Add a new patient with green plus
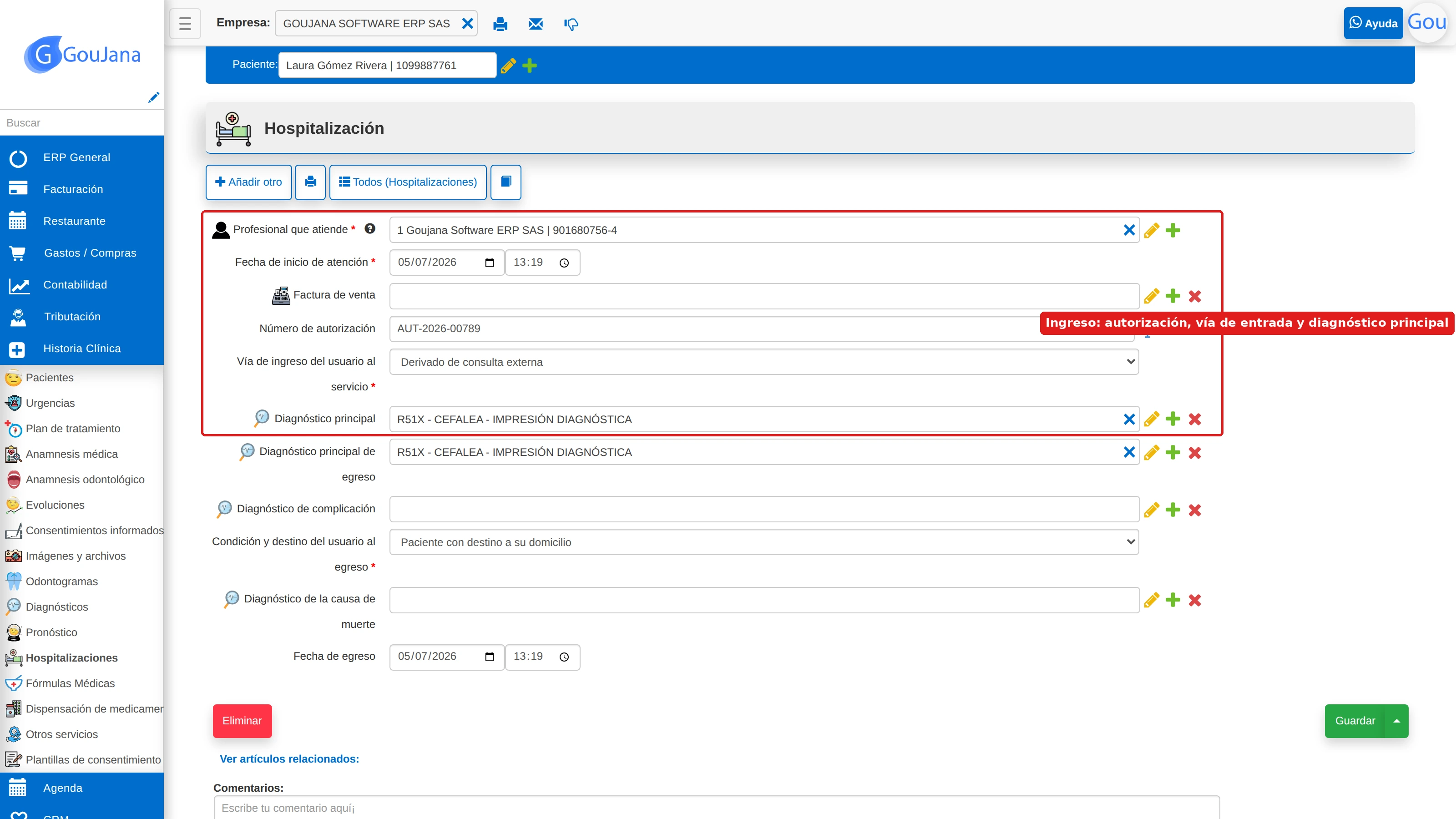Image resolution: width=1456 pixels, height=819 pixels. click(530, 66)
